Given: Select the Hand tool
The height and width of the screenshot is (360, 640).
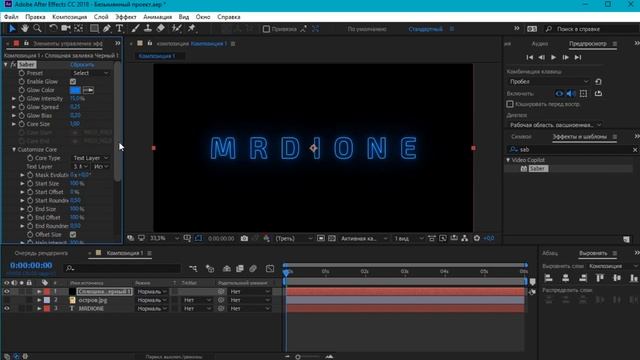Looking at the screenshot, I should [x=25, y=29].
